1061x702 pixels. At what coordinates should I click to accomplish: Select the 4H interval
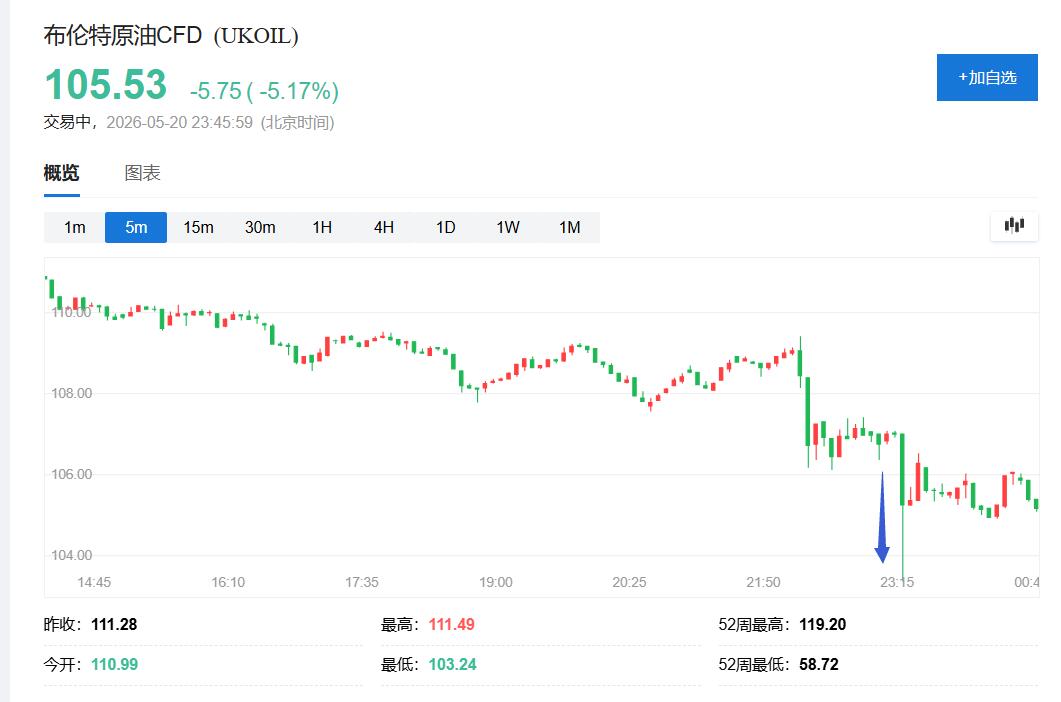(x=384, y=227)
